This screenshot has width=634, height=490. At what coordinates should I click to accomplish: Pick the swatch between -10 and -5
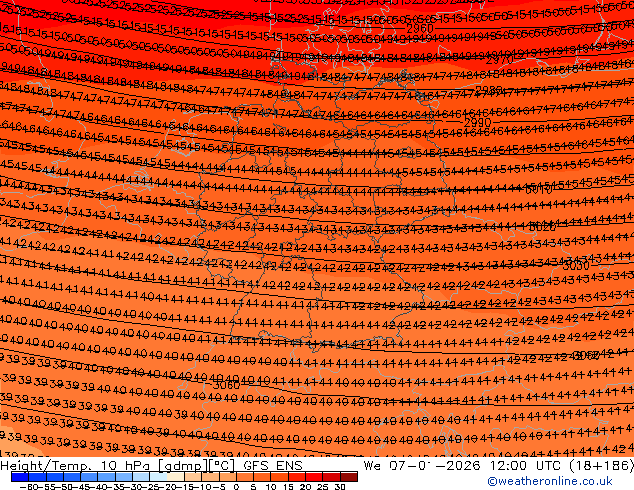(x=211, y=477)
